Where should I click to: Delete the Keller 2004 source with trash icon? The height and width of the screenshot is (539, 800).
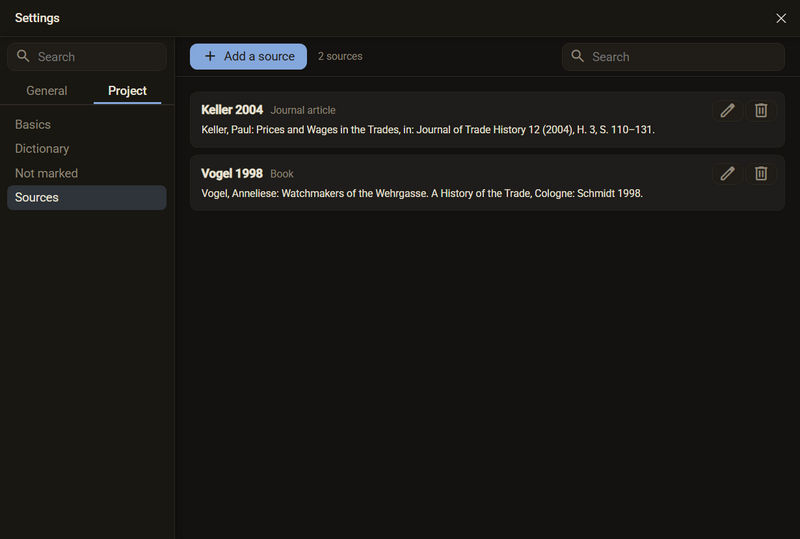click(x=761, y=110)
